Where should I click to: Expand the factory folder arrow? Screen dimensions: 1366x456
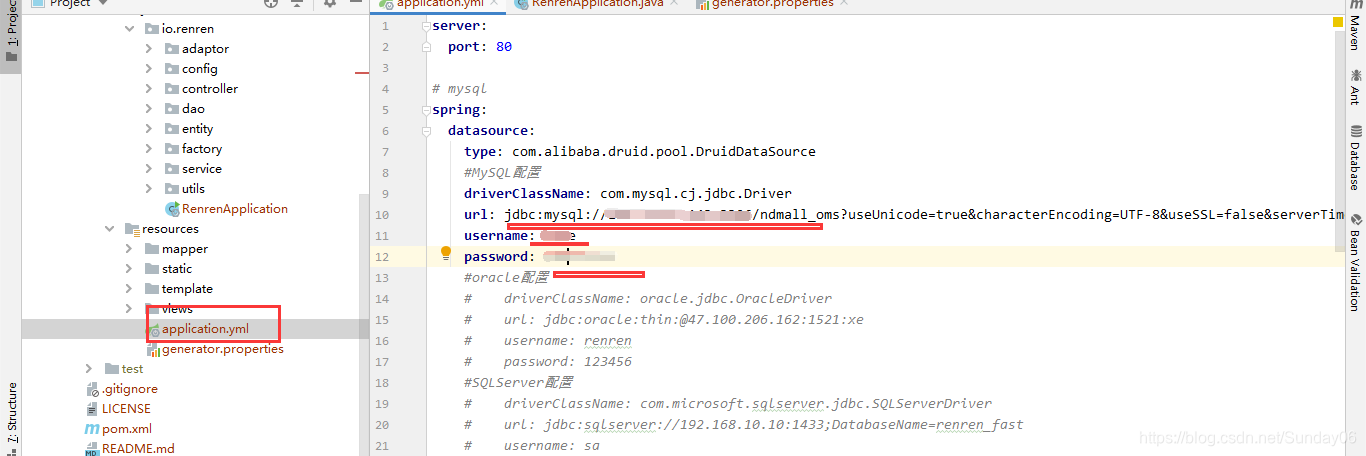click(149, 149)
